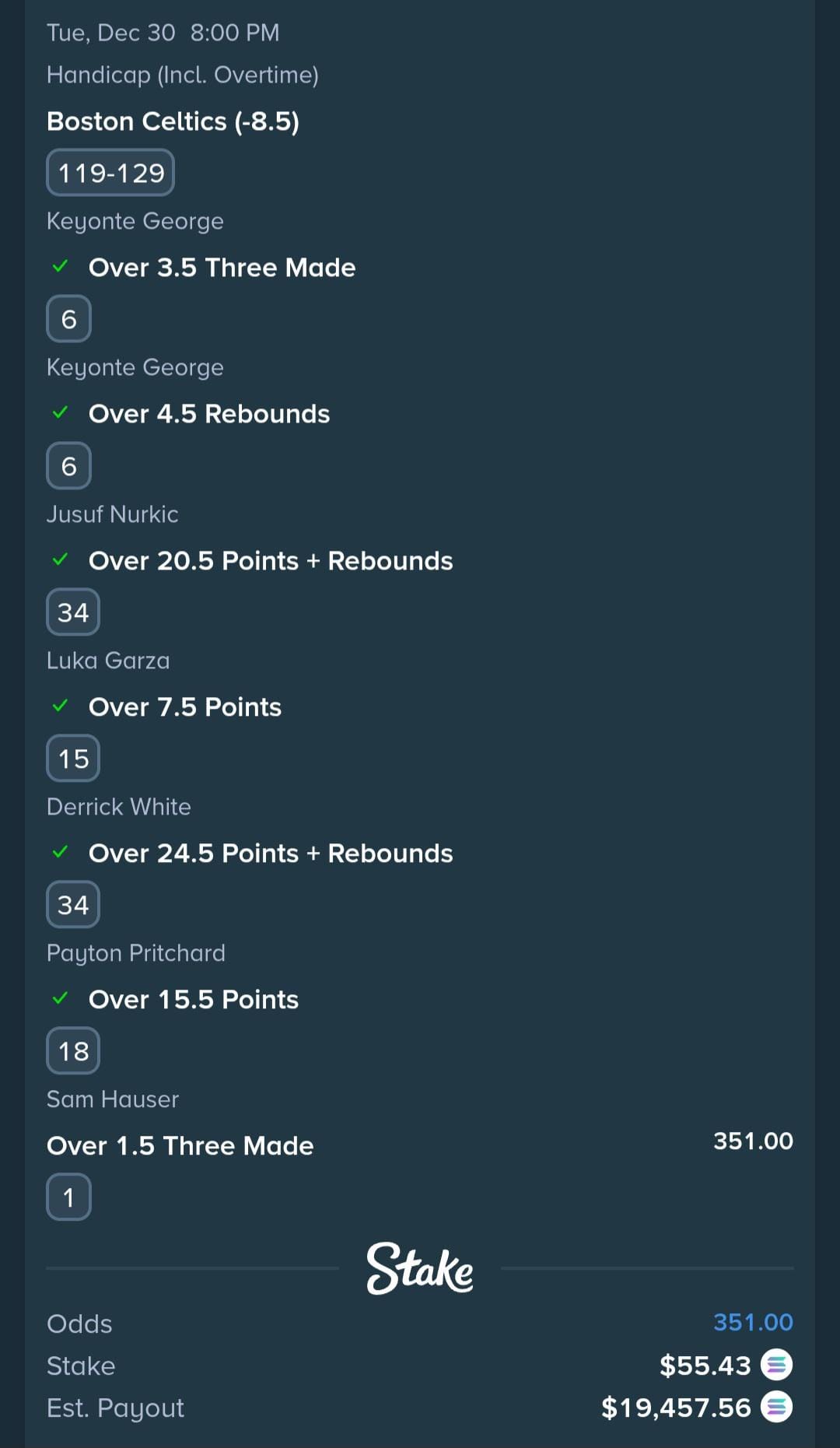Click the Solana coin icon beside $19,457.56

[x=776, y=1407]
